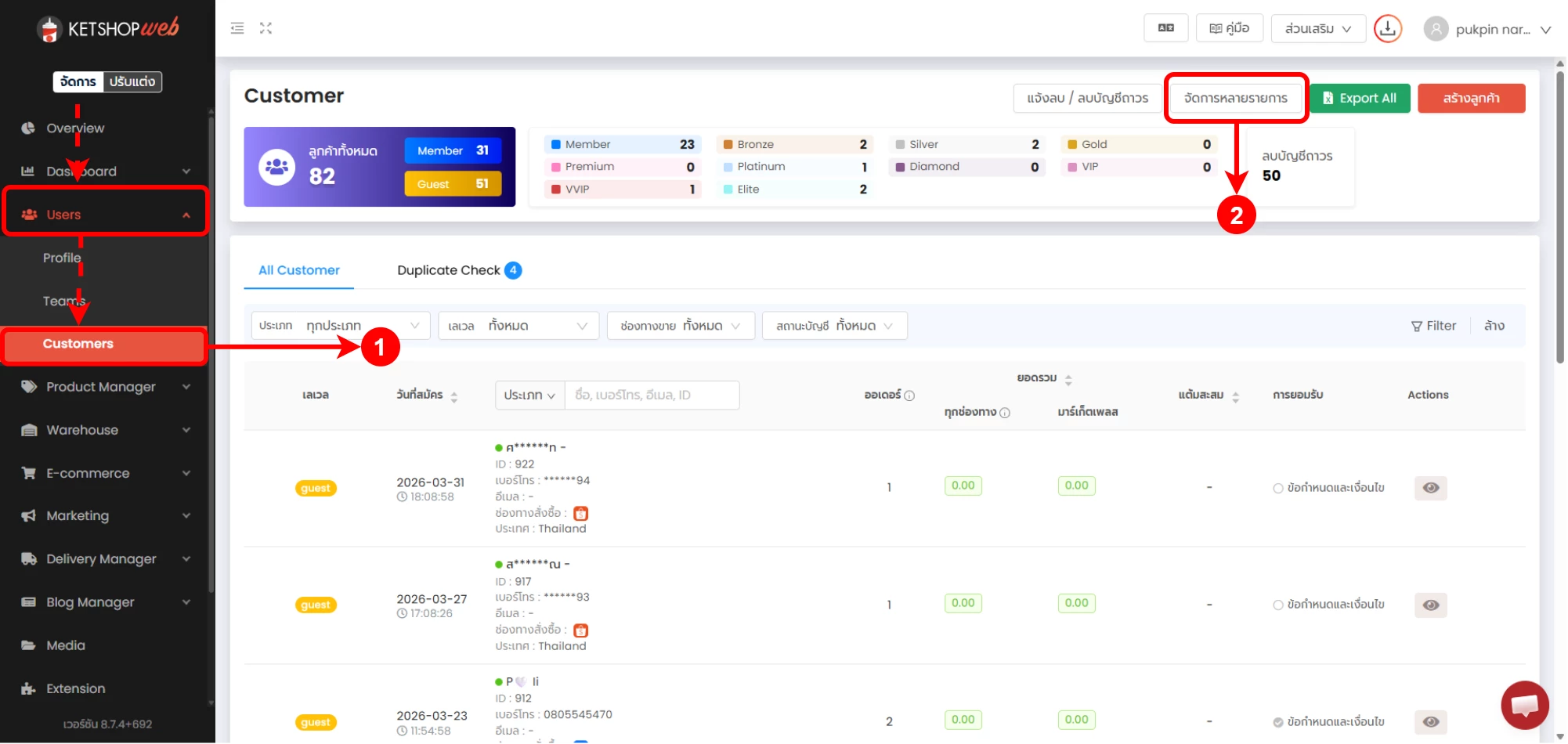This screenshot has width=1568, height=744.
Task: Click shop channel icon for customer 917
Action: [580, 630]
